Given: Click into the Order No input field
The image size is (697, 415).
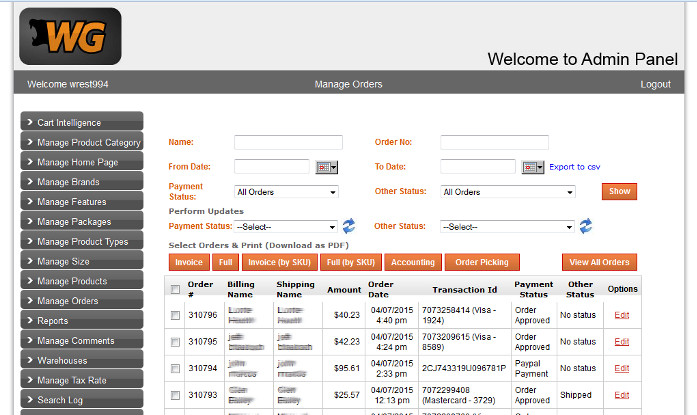Looking at the screenshot, I should [x=494, y=142].
